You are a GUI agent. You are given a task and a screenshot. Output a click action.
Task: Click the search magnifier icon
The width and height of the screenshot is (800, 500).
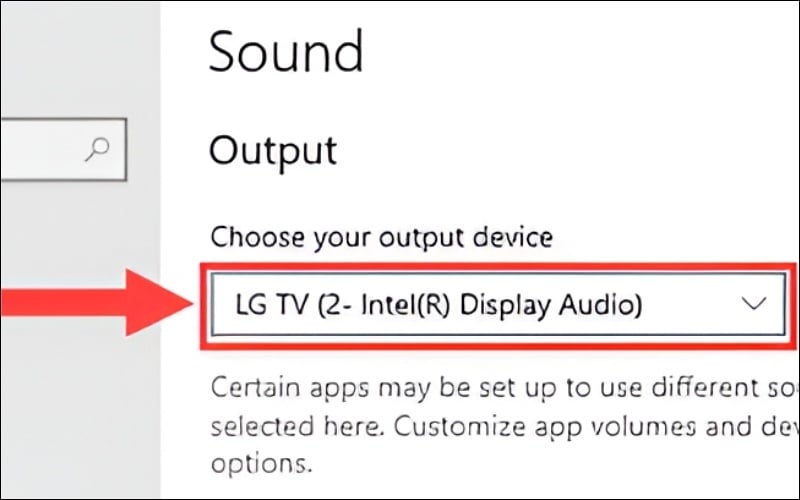98,149
